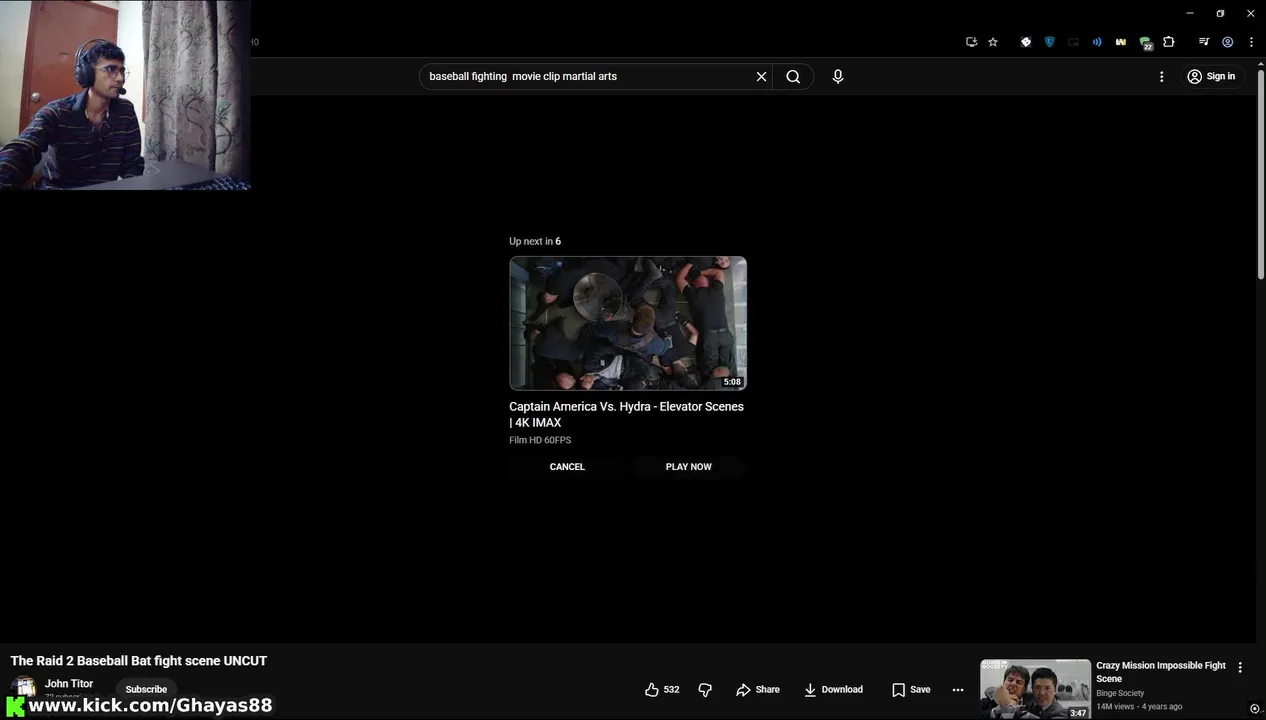Start voice search with microphone icon
This screenshot has height=720, width=1266.
(x=838, y=76)
